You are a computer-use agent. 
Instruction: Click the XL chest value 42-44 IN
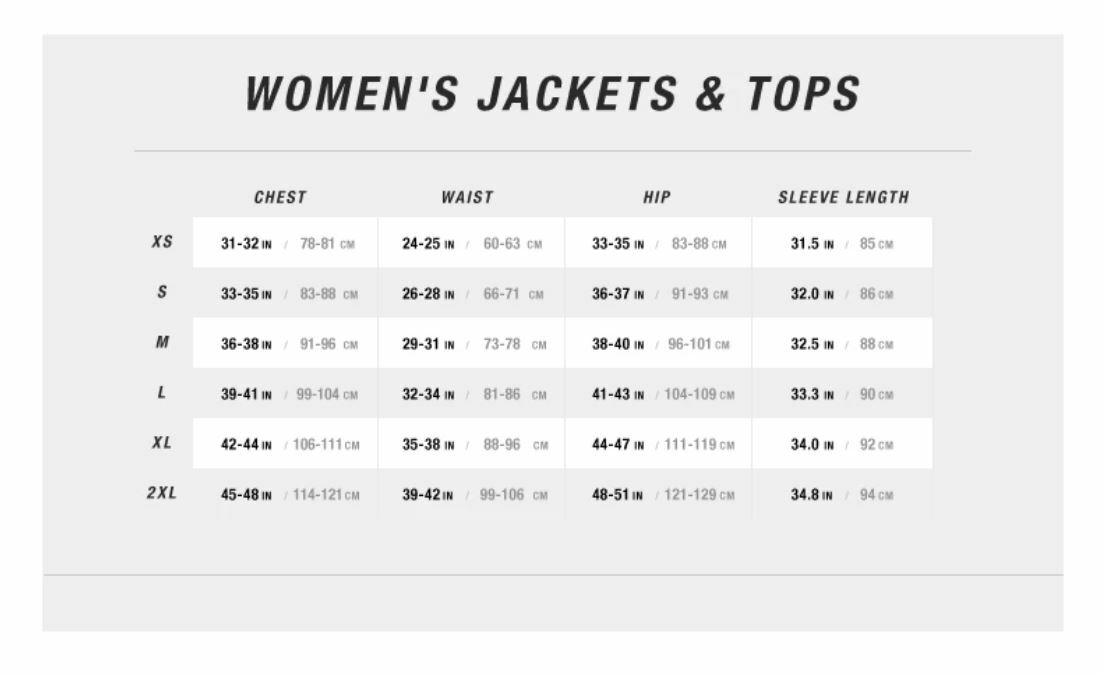(x=246, y=445)
